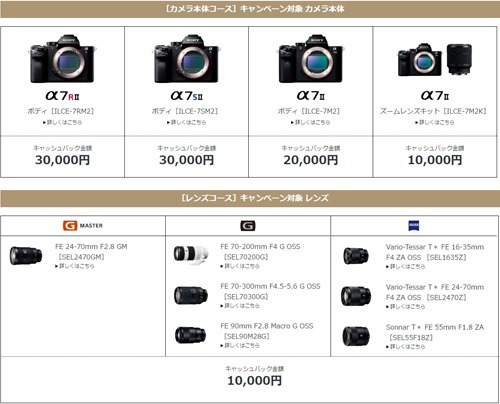500x404 pixels.
Task: Click the α7S II camera body image
Action: click(186, 58)
